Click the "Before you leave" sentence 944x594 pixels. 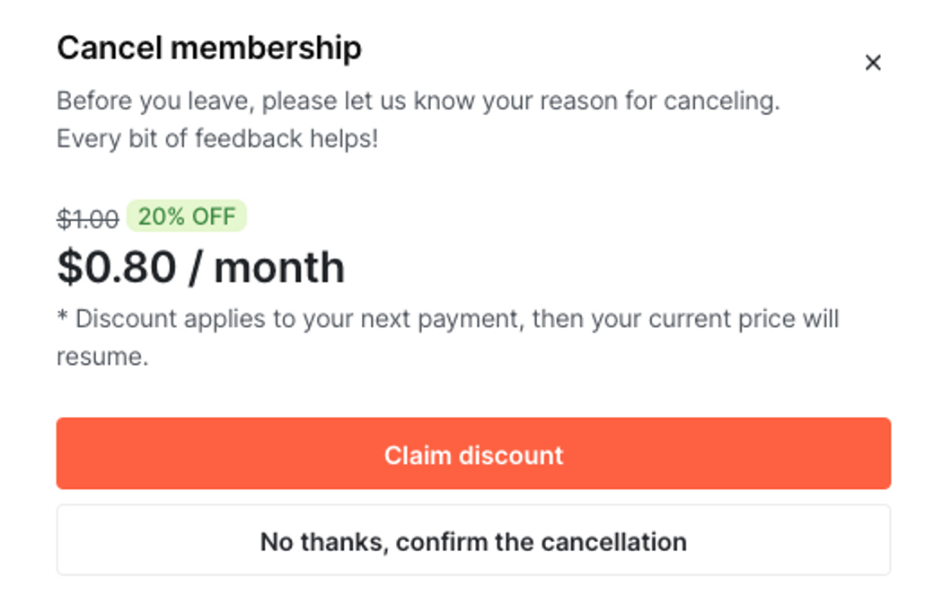pos(418,101)
